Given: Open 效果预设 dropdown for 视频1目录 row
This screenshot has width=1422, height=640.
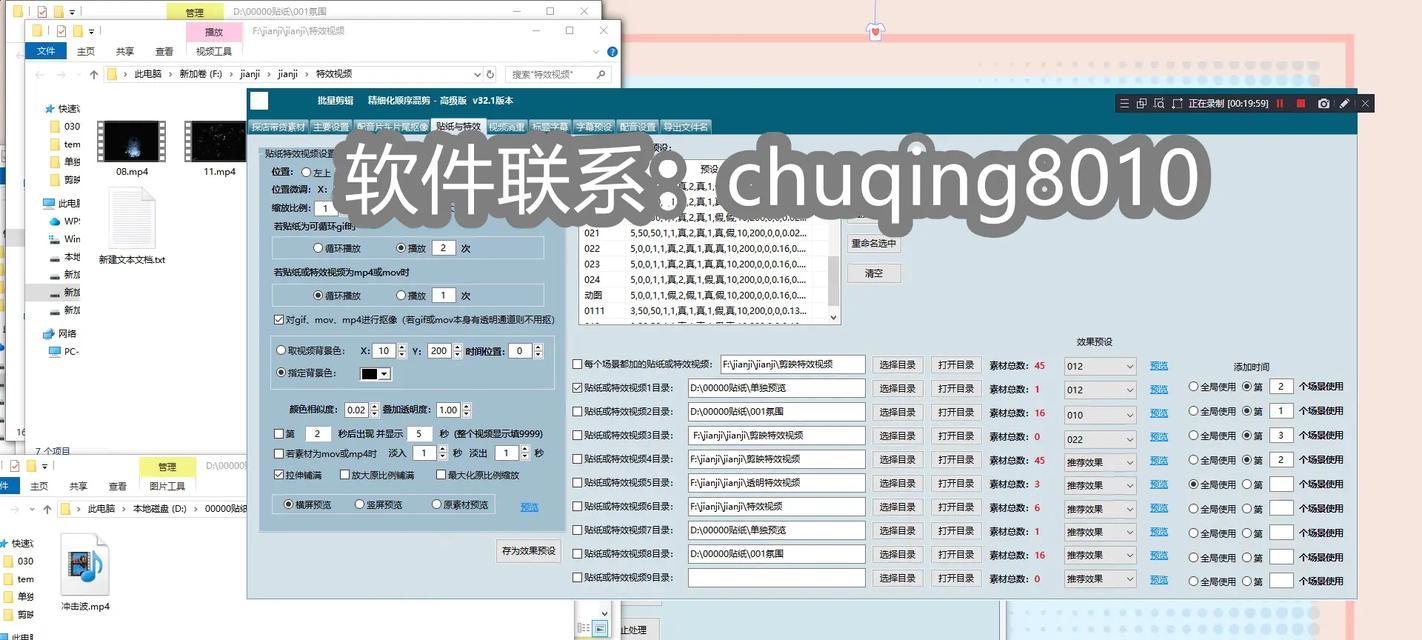Looking at the screenshot, I should click(1100, 390).
